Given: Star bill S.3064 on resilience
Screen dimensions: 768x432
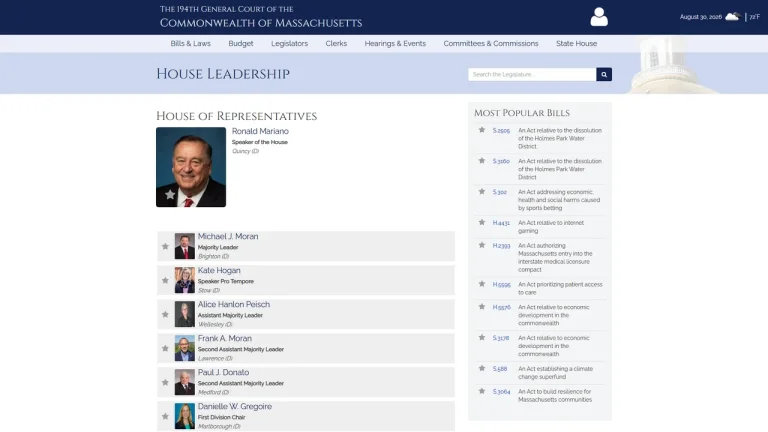Looking at the screenshot, I should tap(482, 391).
